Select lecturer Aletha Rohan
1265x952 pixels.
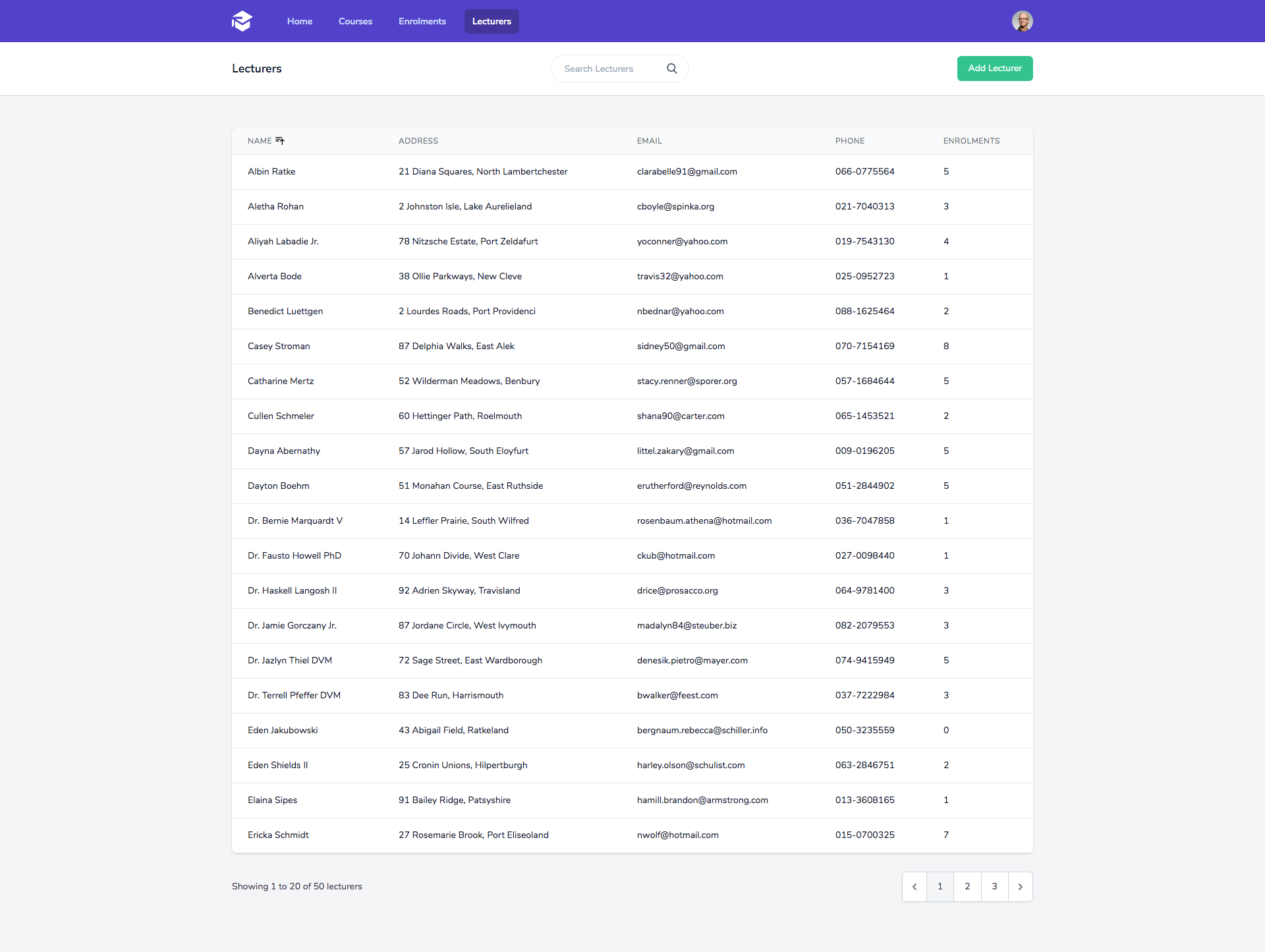pyautogui.click(x=275, y=207)
